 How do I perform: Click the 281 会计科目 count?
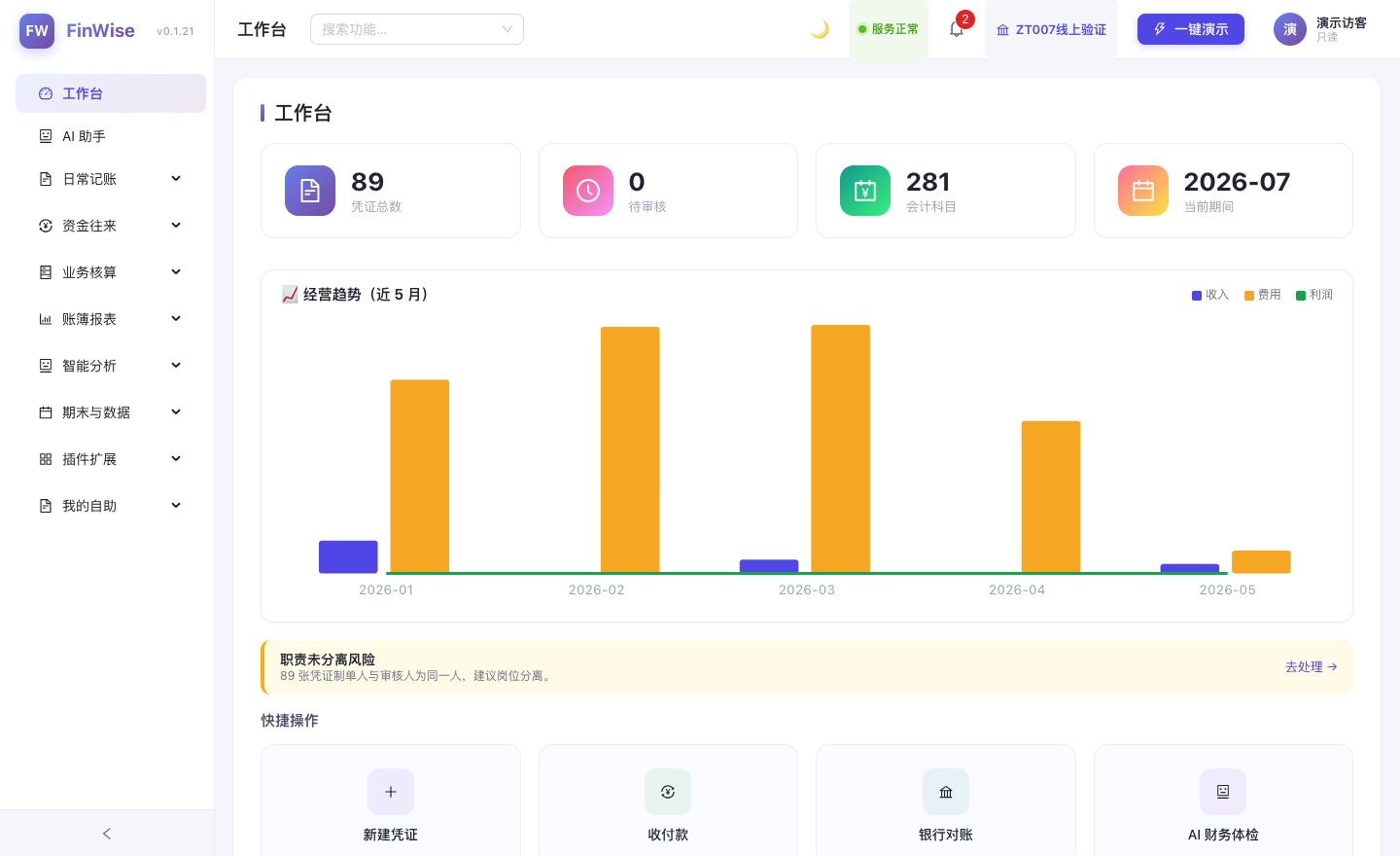tap(928, 182)
